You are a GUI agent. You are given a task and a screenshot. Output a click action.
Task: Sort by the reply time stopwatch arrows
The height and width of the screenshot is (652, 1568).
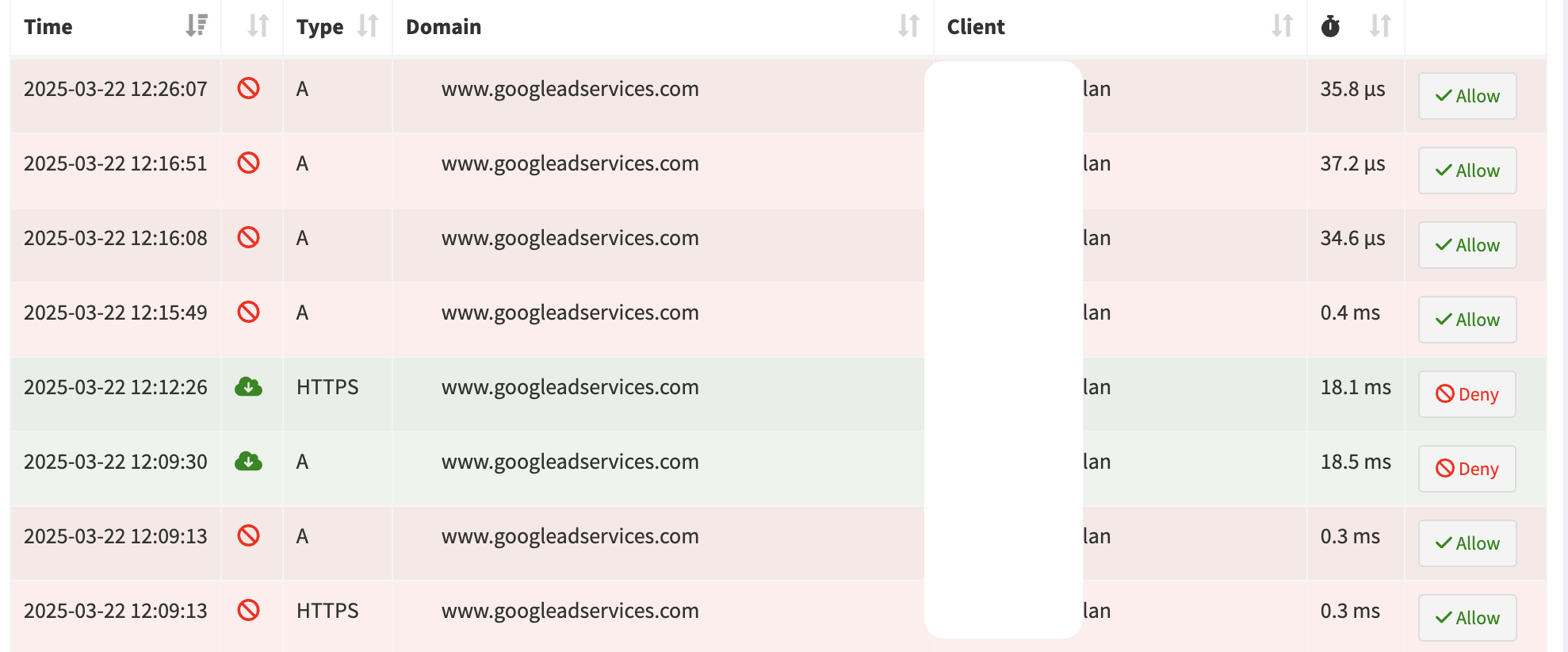1380,26
